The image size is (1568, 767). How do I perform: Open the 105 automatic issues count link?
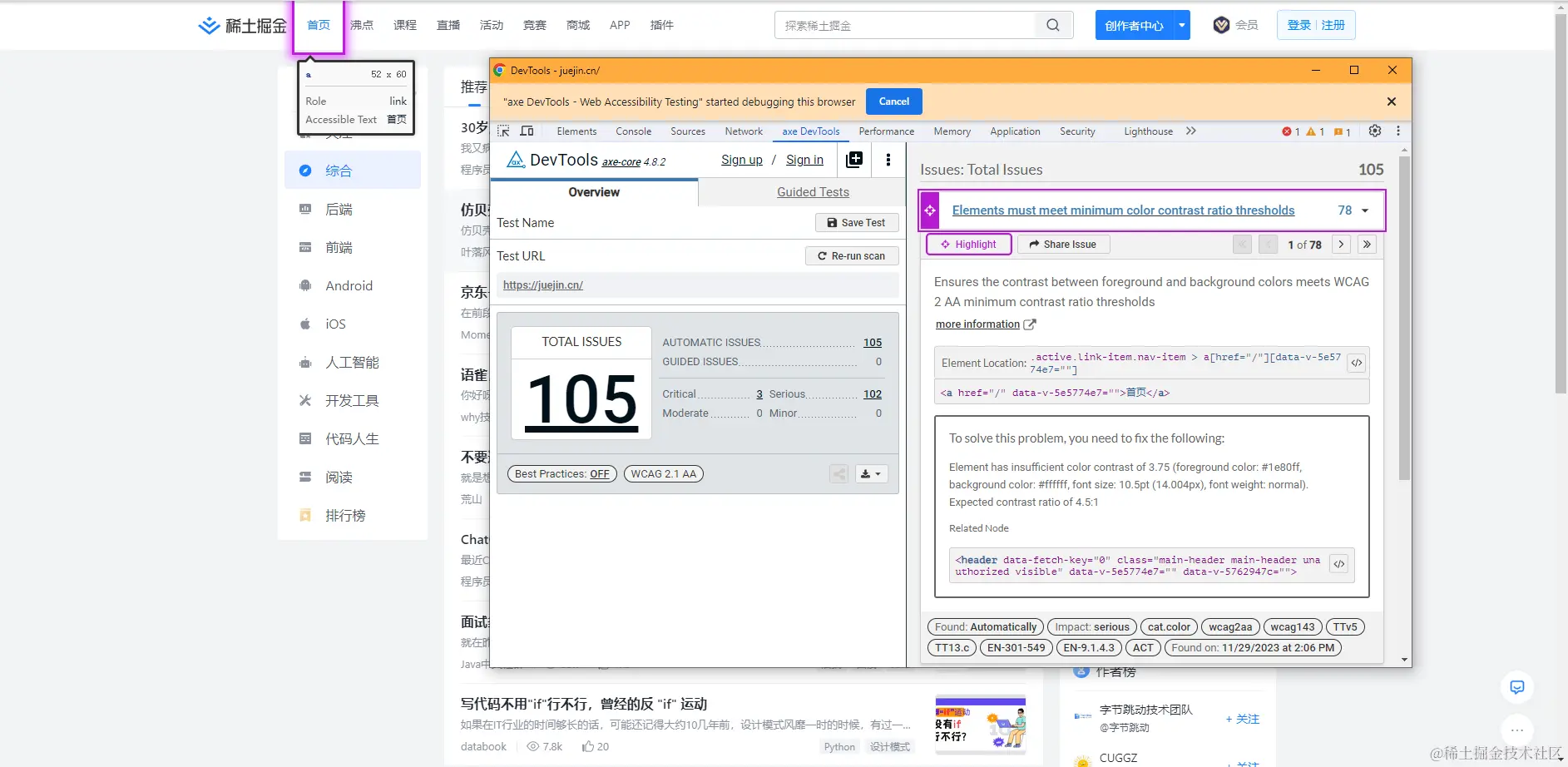[x=873, y=343]
